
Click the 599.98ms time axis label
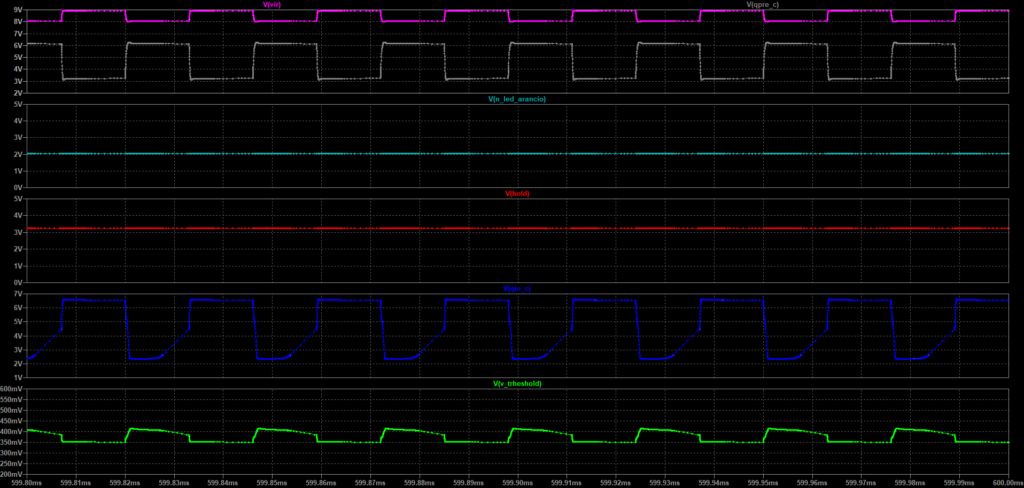[909, 482]
